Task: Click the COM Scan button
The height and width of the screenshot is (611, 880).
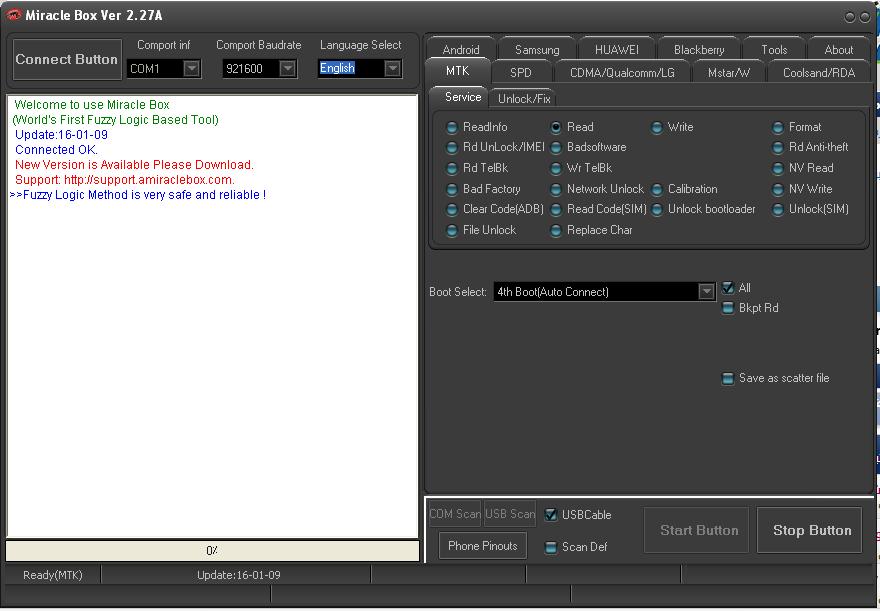Action: (455, 514)
